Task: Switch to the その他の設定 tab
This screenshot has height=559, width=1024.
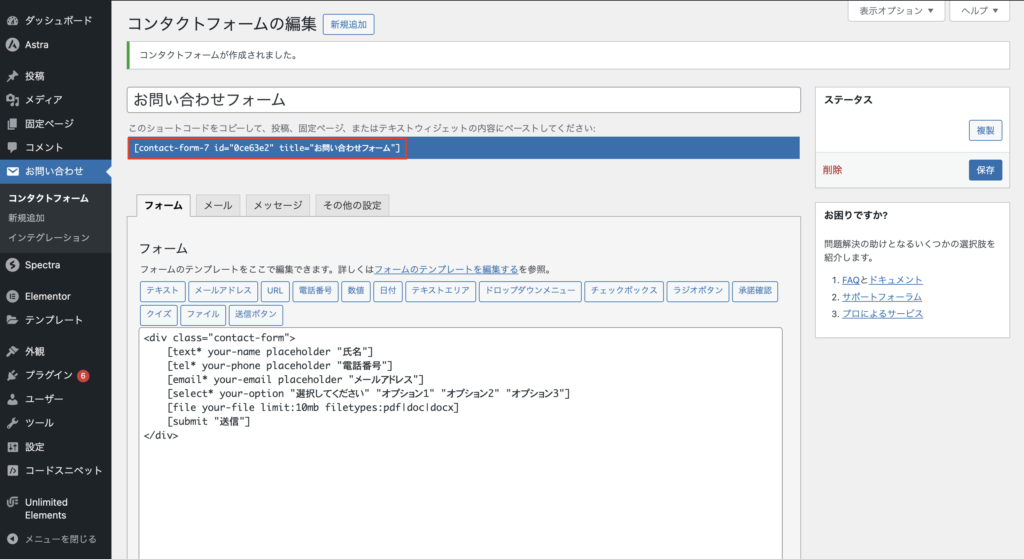Action: [x=352, y=205]
